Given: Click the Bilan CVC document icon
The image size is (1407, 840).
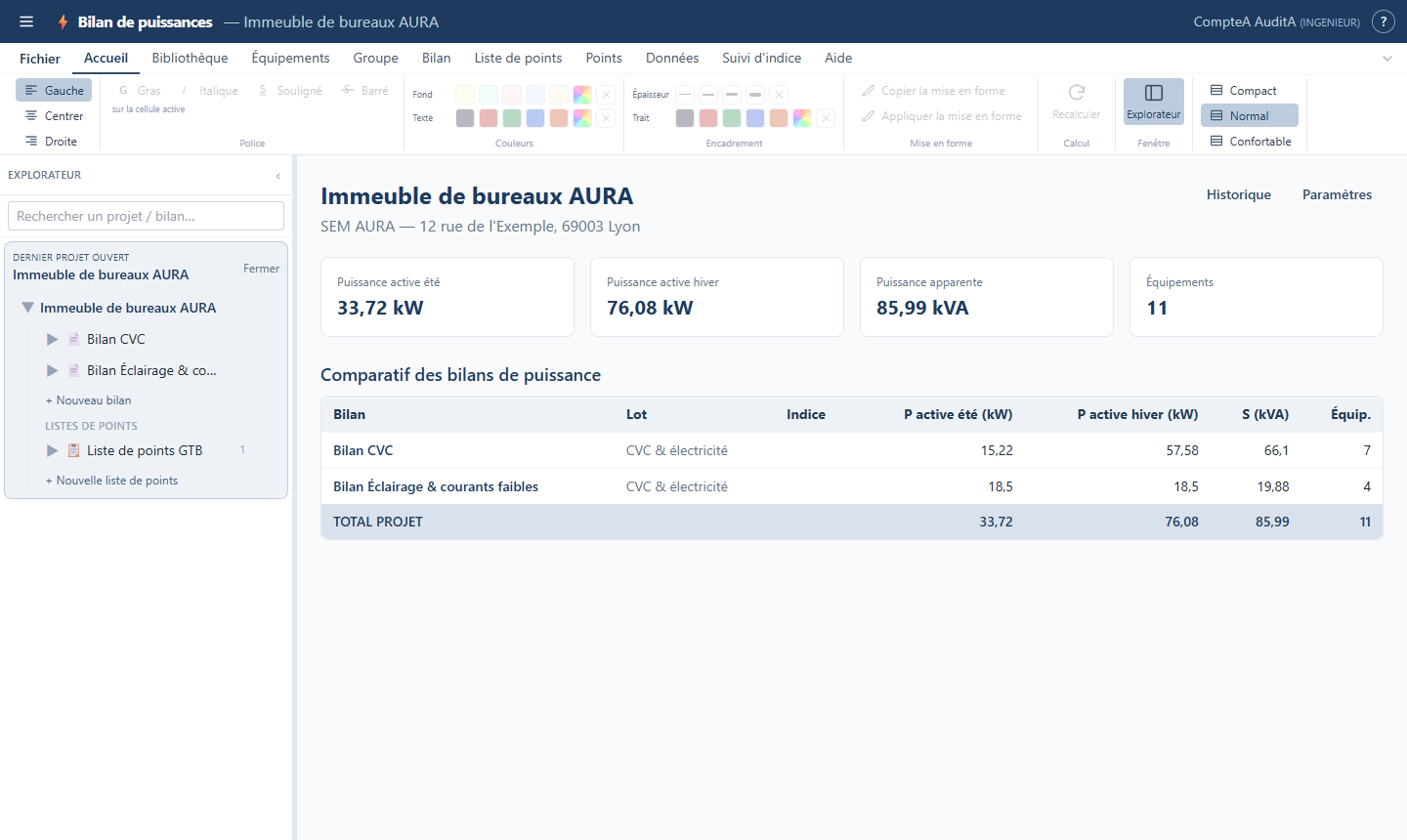Looking at the screenshot, I should pos(74,339).
